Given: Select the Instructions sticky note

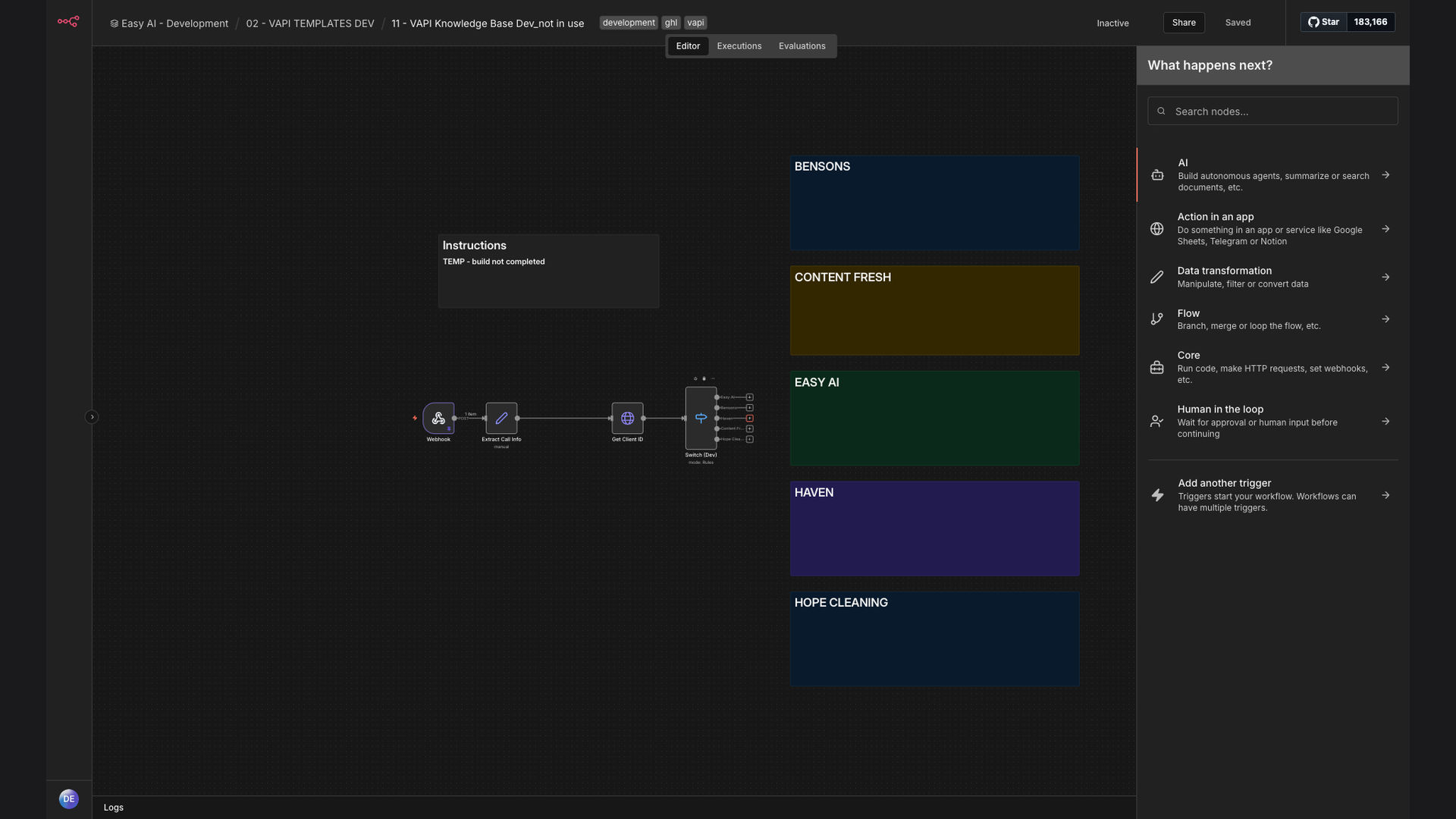Looking at the screenshot, I should point(548,271).
